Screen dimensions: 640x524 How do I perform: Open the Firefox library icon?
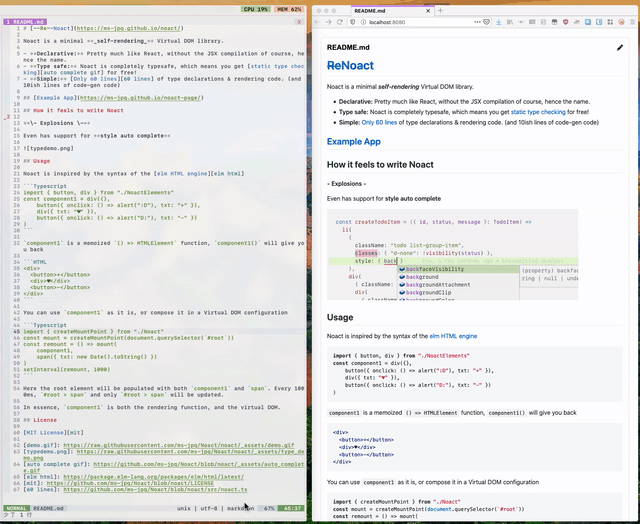pyautogui.click(x=510, y=22)
